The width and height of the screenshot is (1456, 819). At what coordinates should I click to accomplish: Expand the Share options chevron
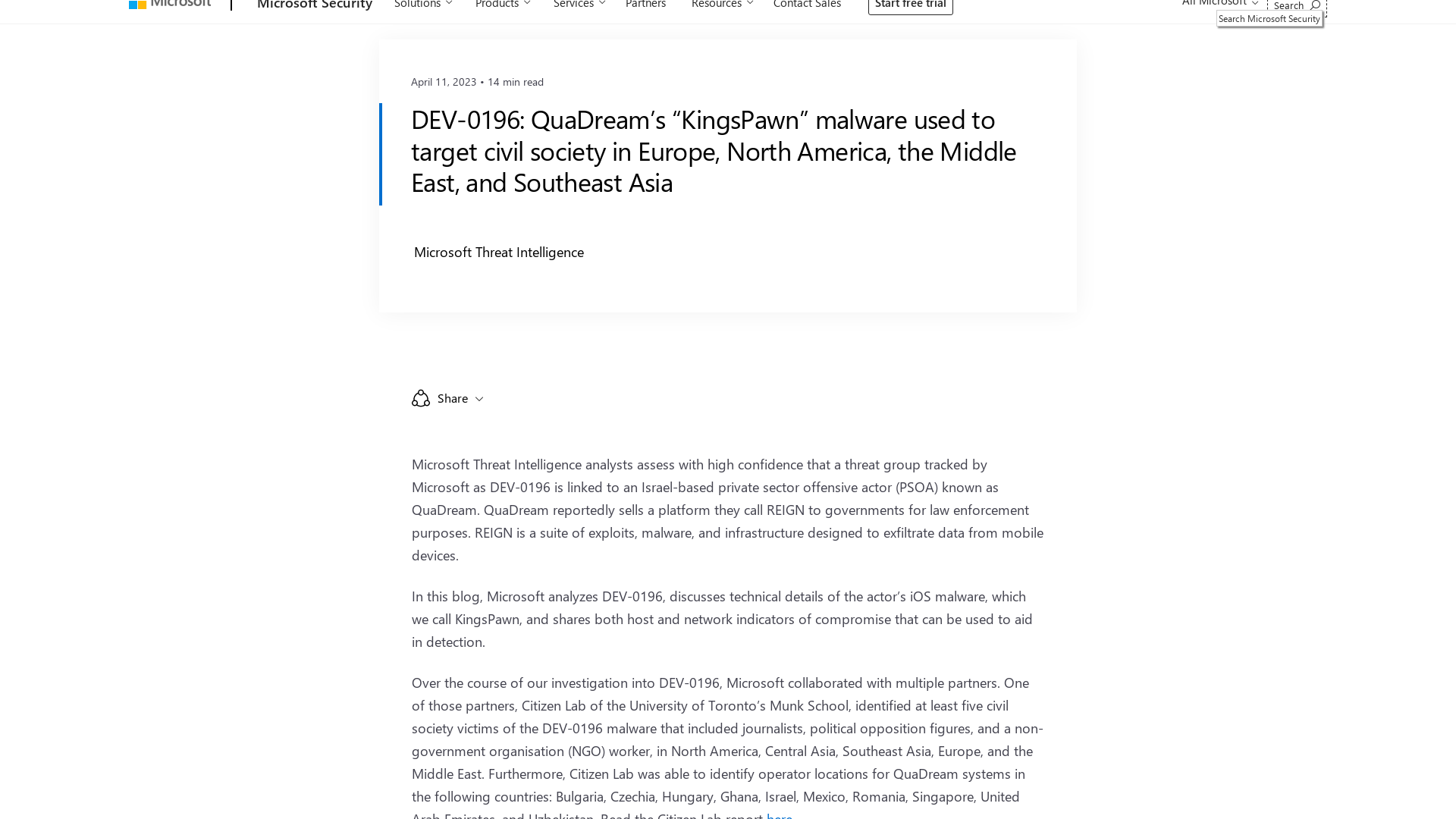click(x=480, y=398)
